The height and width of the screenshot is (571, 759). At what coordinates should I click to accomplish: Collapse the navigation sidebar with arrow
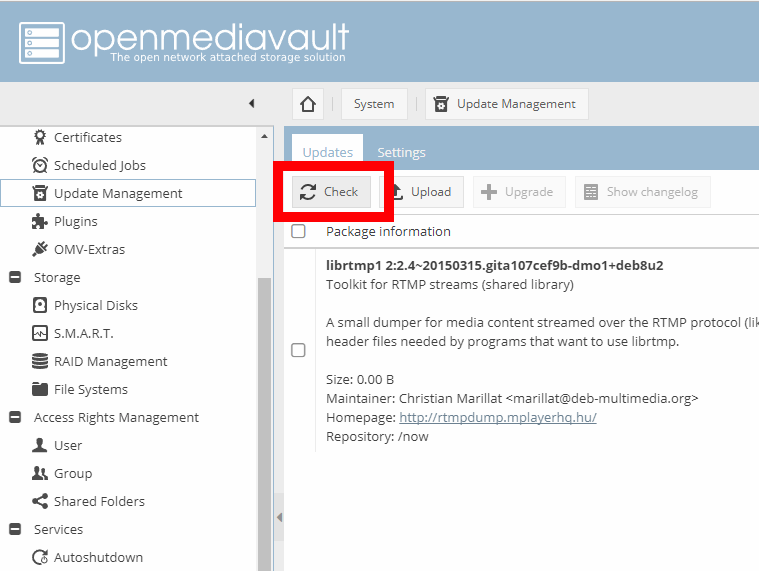(x=251, y=103)
